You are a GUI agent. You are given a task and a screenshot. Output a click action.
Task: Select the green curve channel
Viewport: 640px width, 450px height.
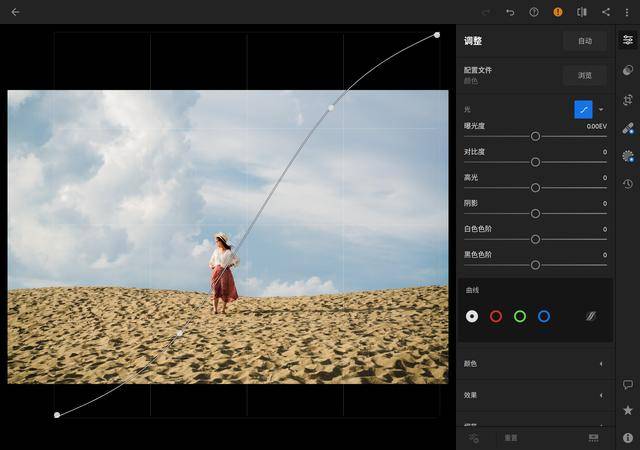[520, 316]
